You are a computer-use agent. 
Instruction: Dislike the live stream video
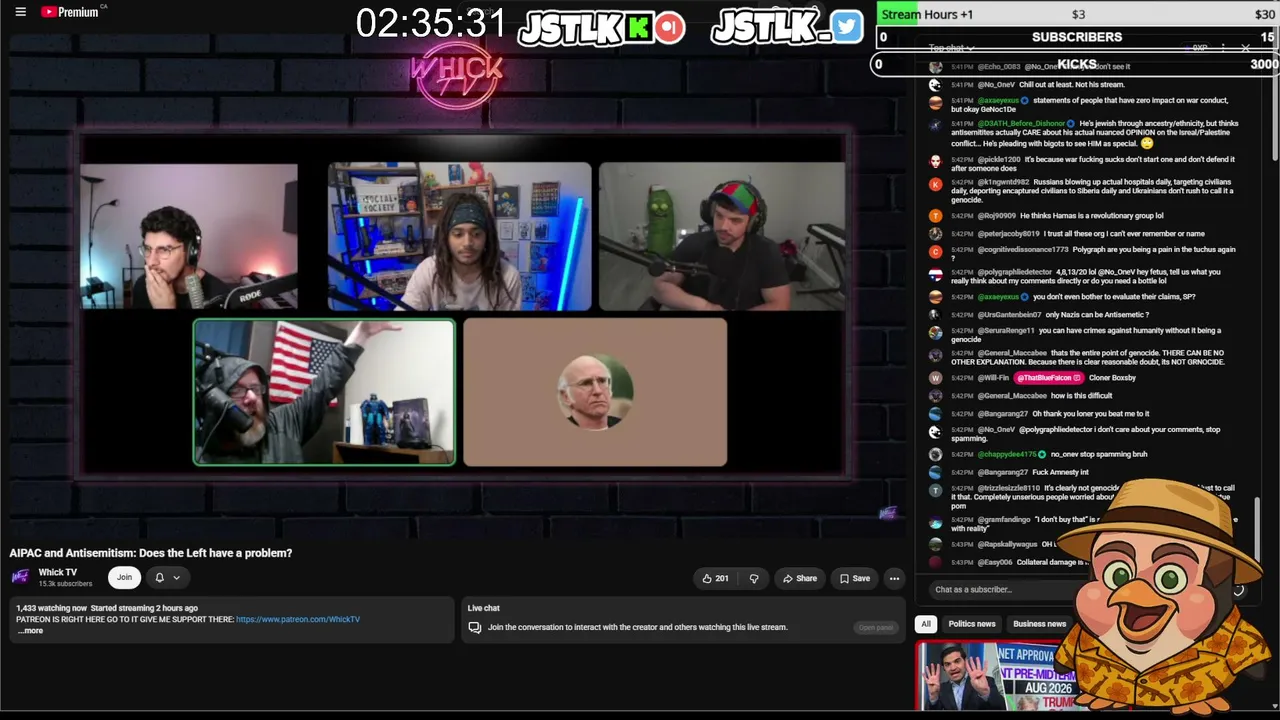click(754, 578)
